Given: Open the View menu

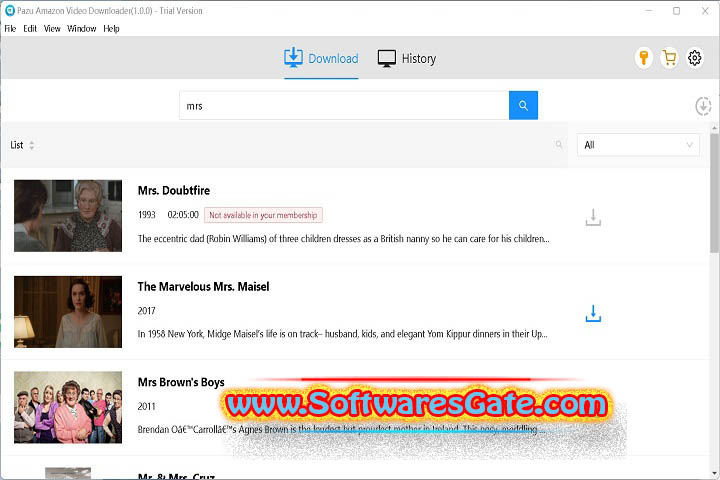Looking at the screenshot, I should point(52,28).
